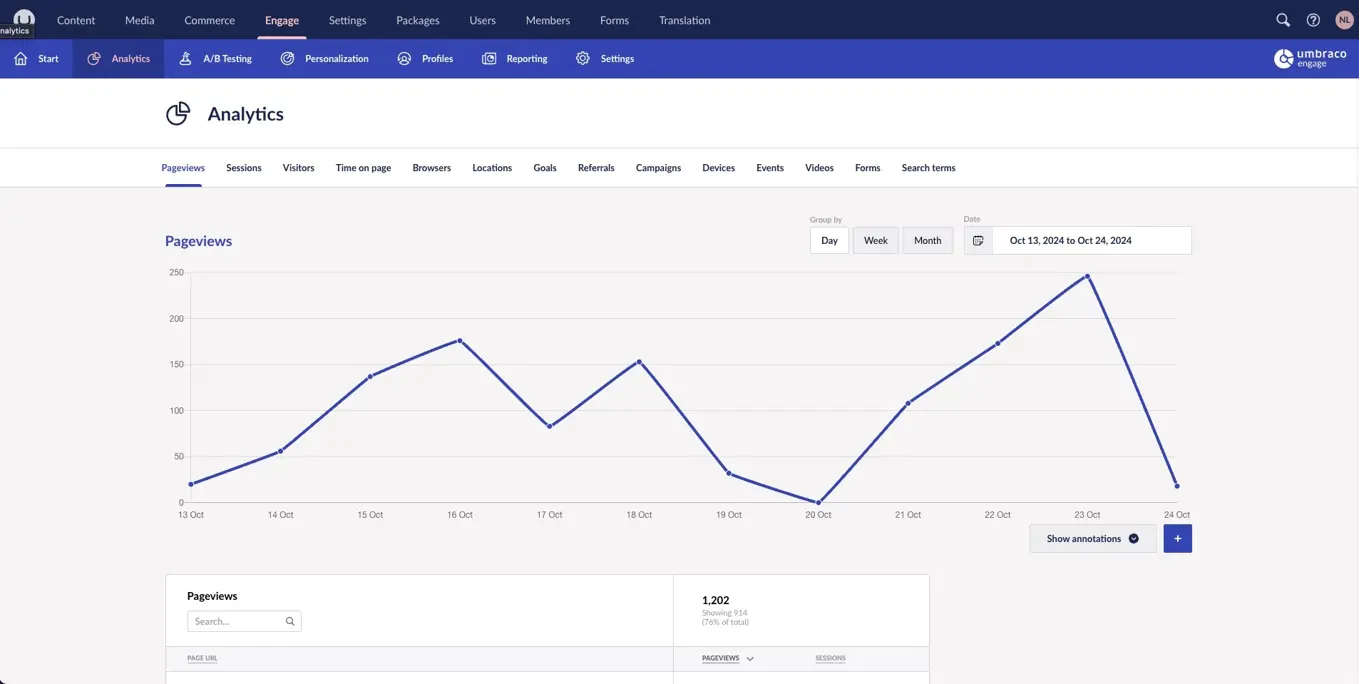Switch to the Events tab

click(770, 168)
